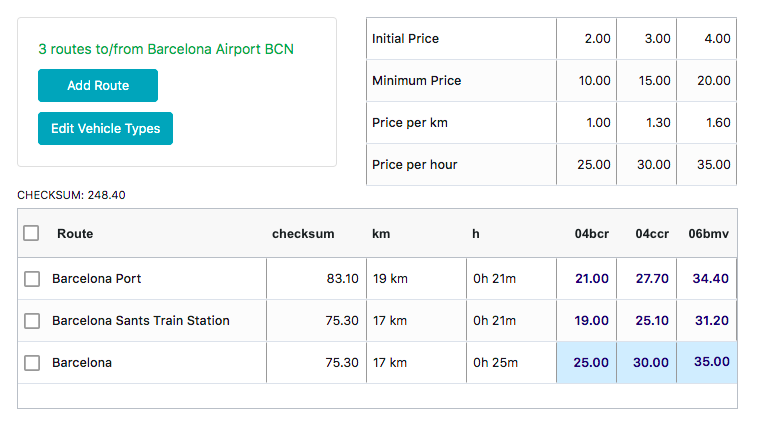Click Price per hour value 25.00
The height and width of the screenshot is (424, 760).
[594, 165]
